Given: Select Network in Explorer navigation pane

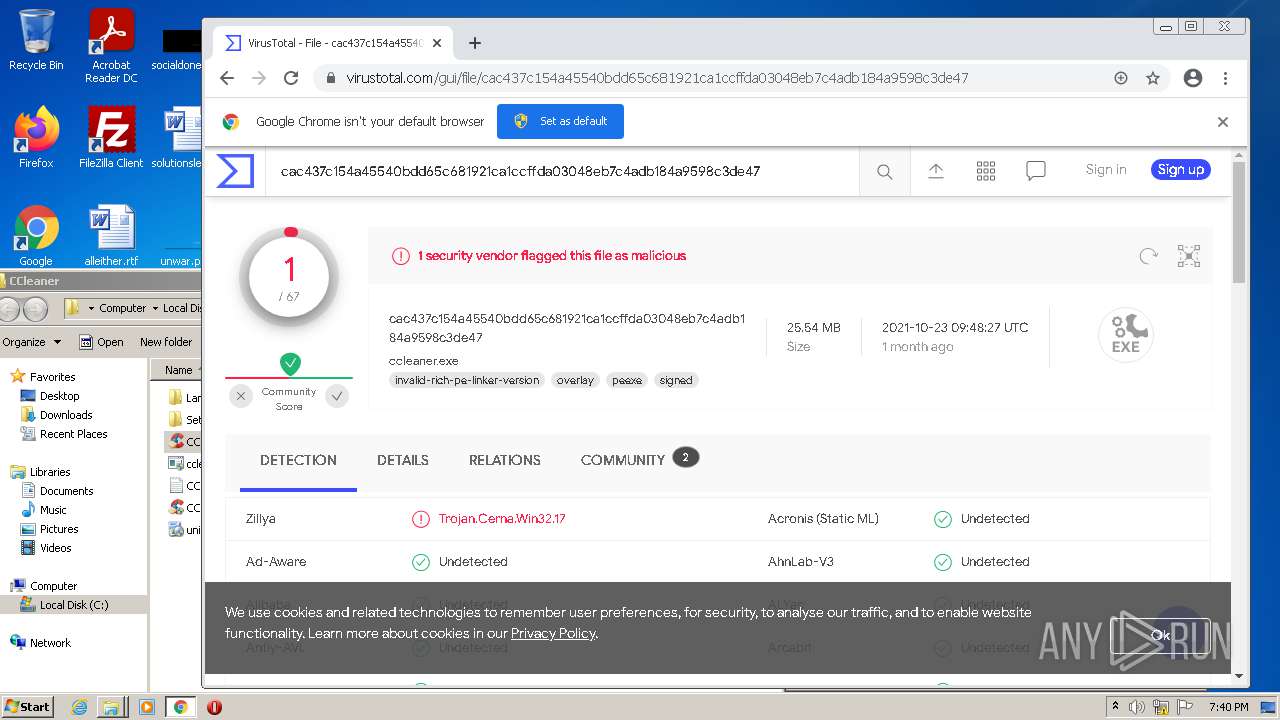Looking at the screenshot, I should coord(50,643).
